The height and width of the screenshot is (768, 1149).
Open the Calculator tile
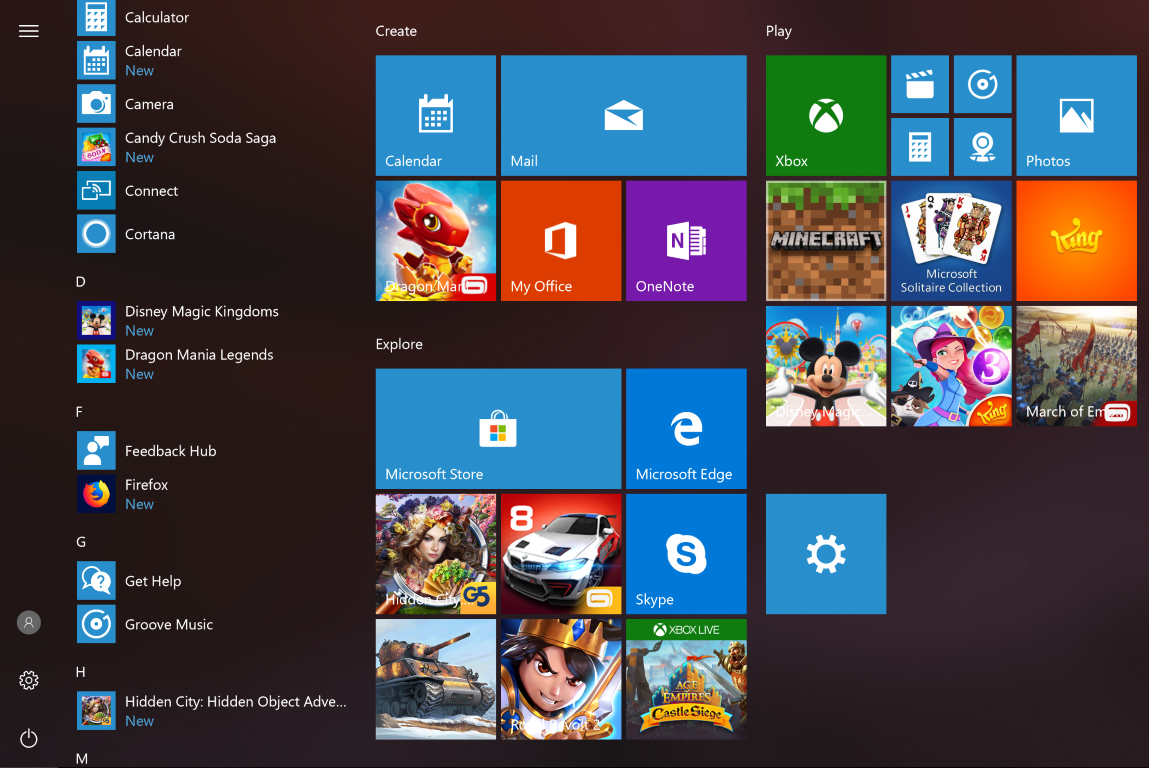(919, 146)
